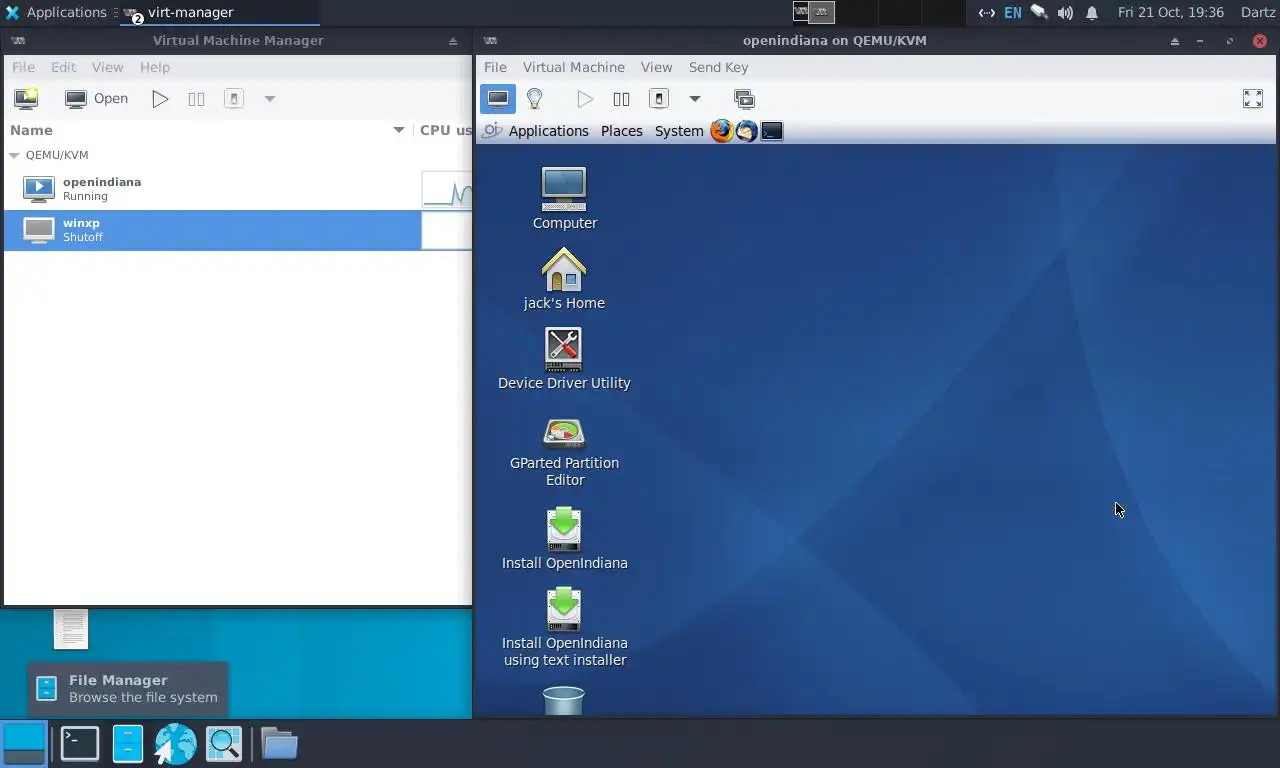Click the CPU usage column header
Image resolution: width=1280 pixels, height=768 pixels.
tap(444, 130)
